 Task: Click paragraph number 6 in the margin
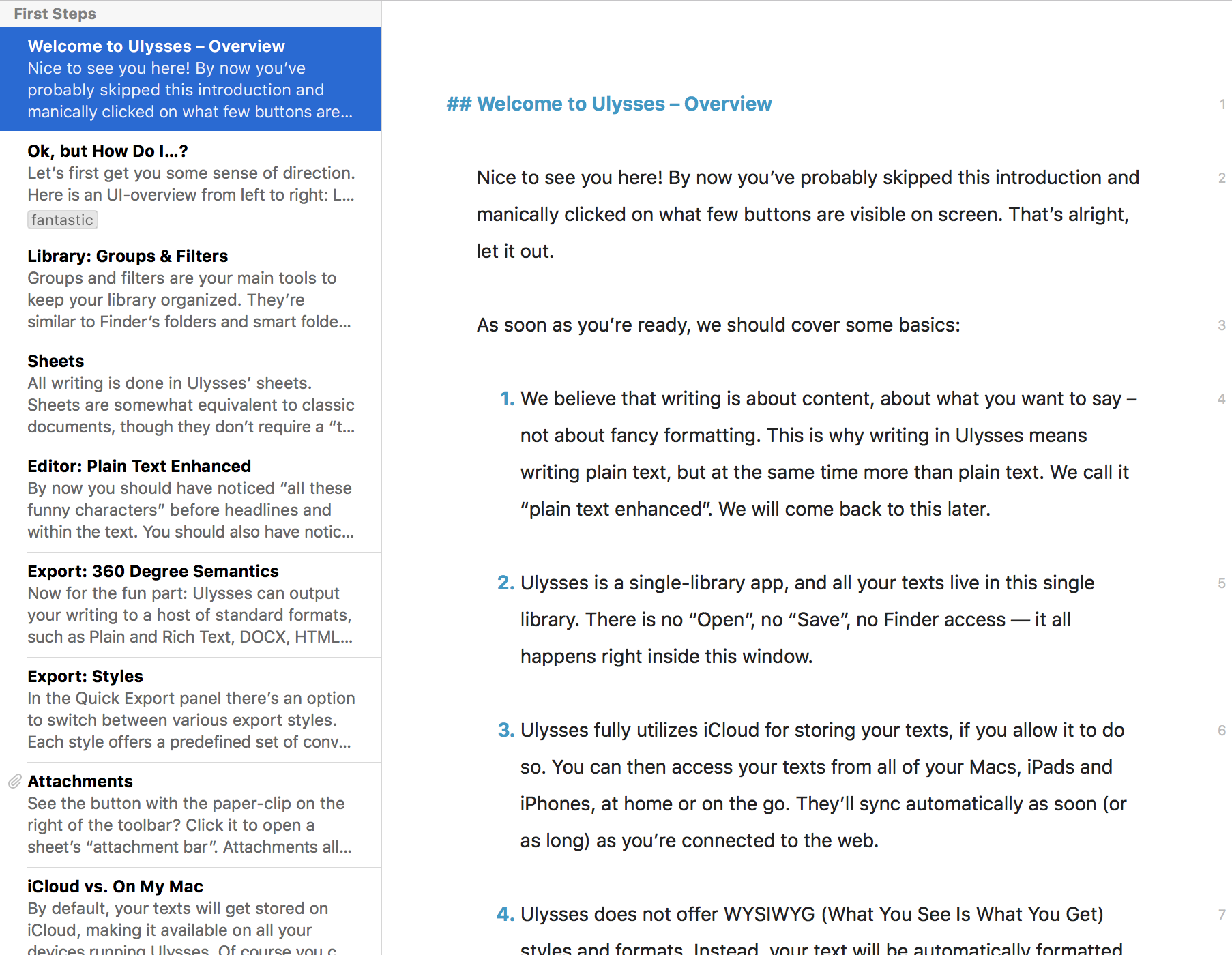pyautogui.click(x=1222, y=731)
